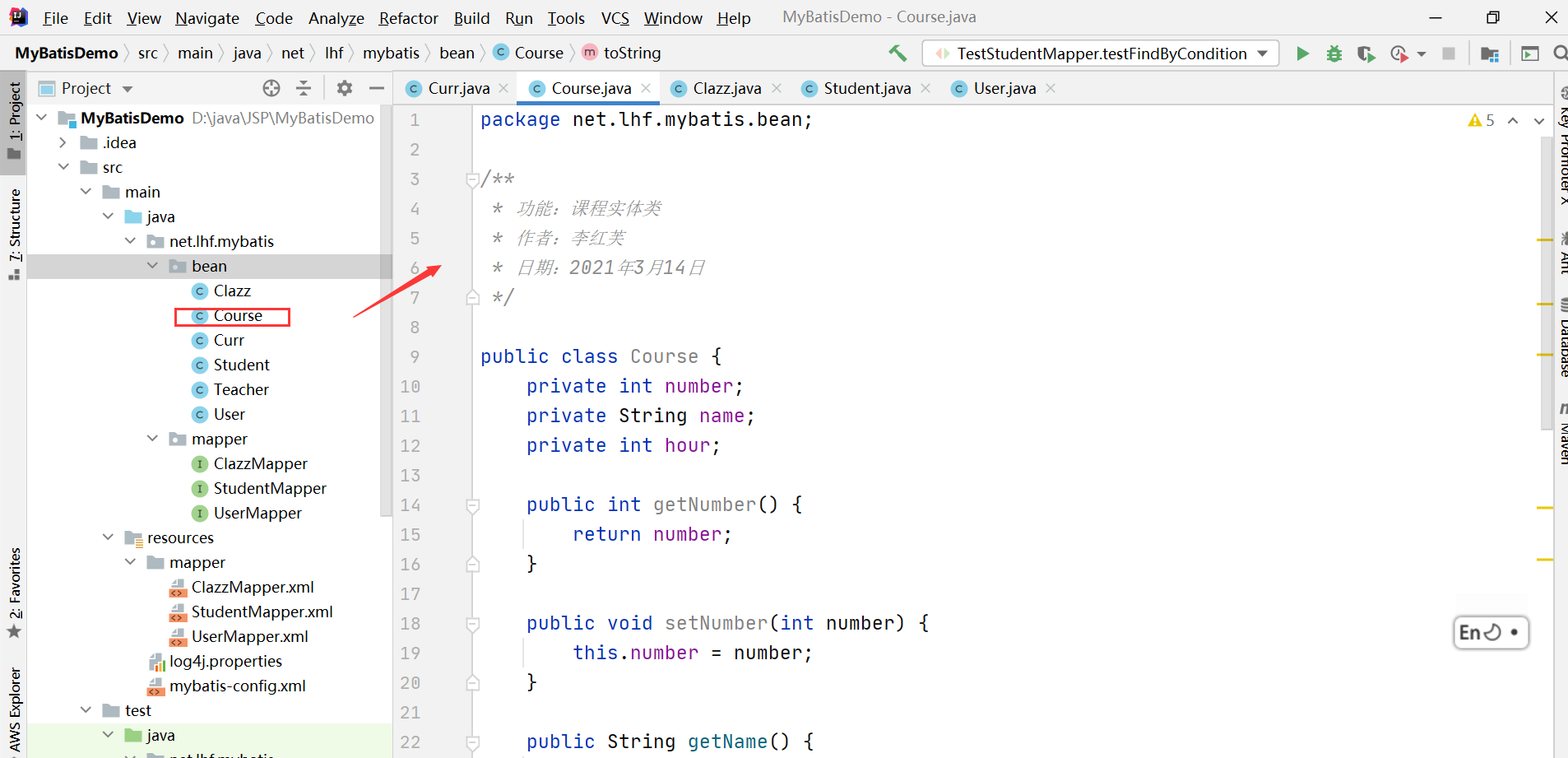1568x758 pixels.
Task: Open the Refactor menu
Action: (409, 18)
